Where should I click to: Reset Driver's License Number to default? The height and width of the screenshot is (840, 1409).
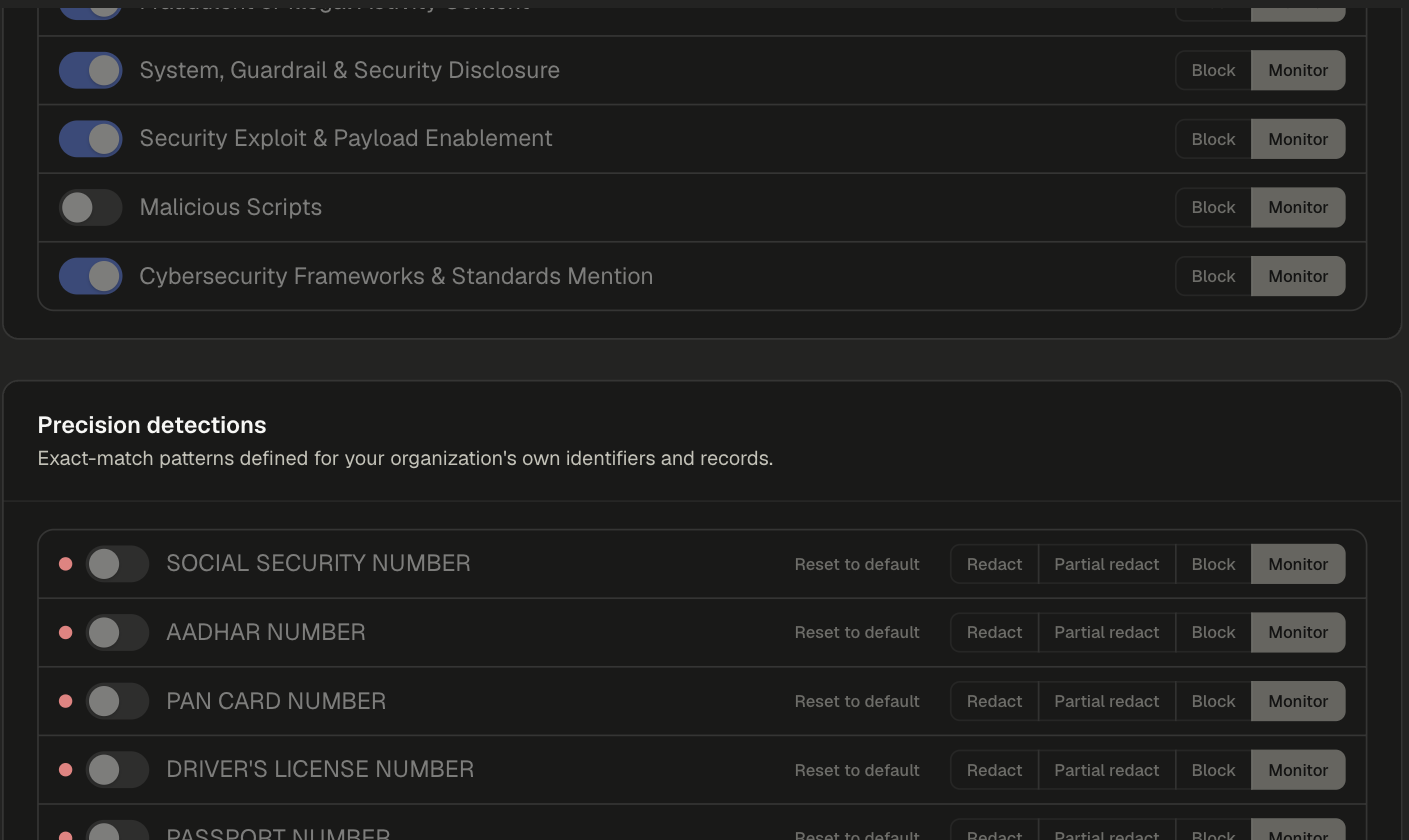[x=857, y=770]
